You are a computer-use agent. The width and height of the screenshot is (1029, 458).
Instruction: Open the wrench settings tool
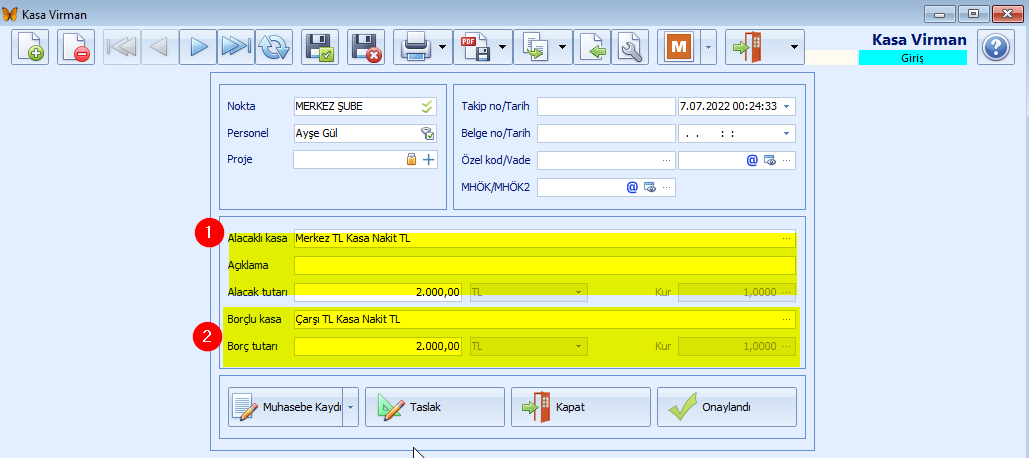[630, 47]
